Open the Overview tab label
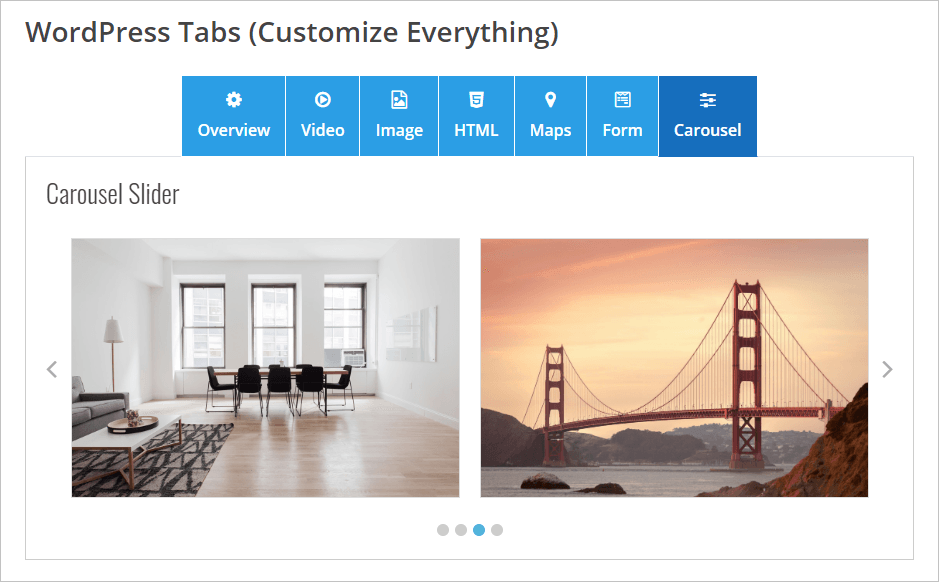 pyautogui.click(x=234, y=130)
